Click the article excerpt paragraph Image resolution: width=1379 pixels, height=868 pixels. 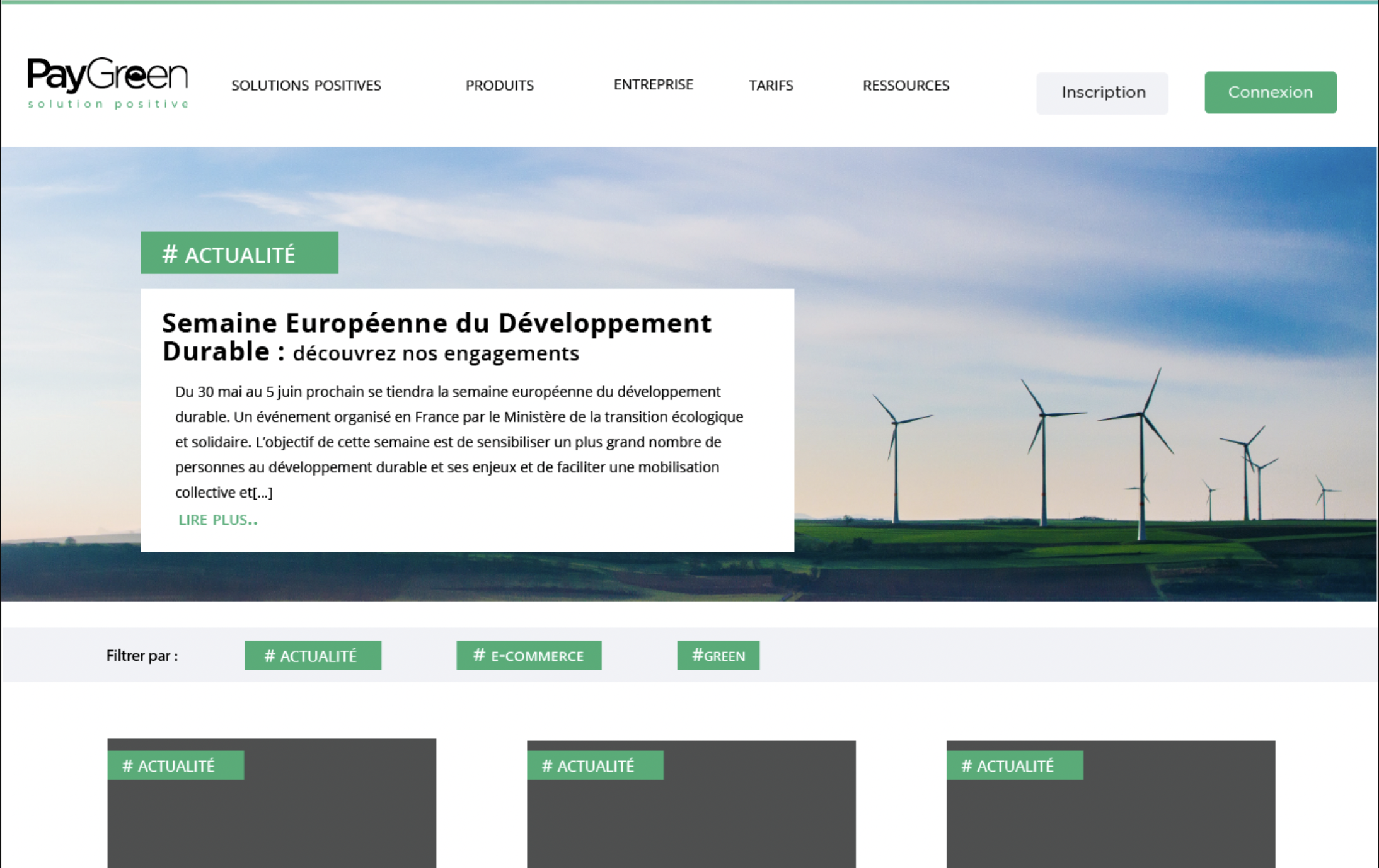(459, 442)
